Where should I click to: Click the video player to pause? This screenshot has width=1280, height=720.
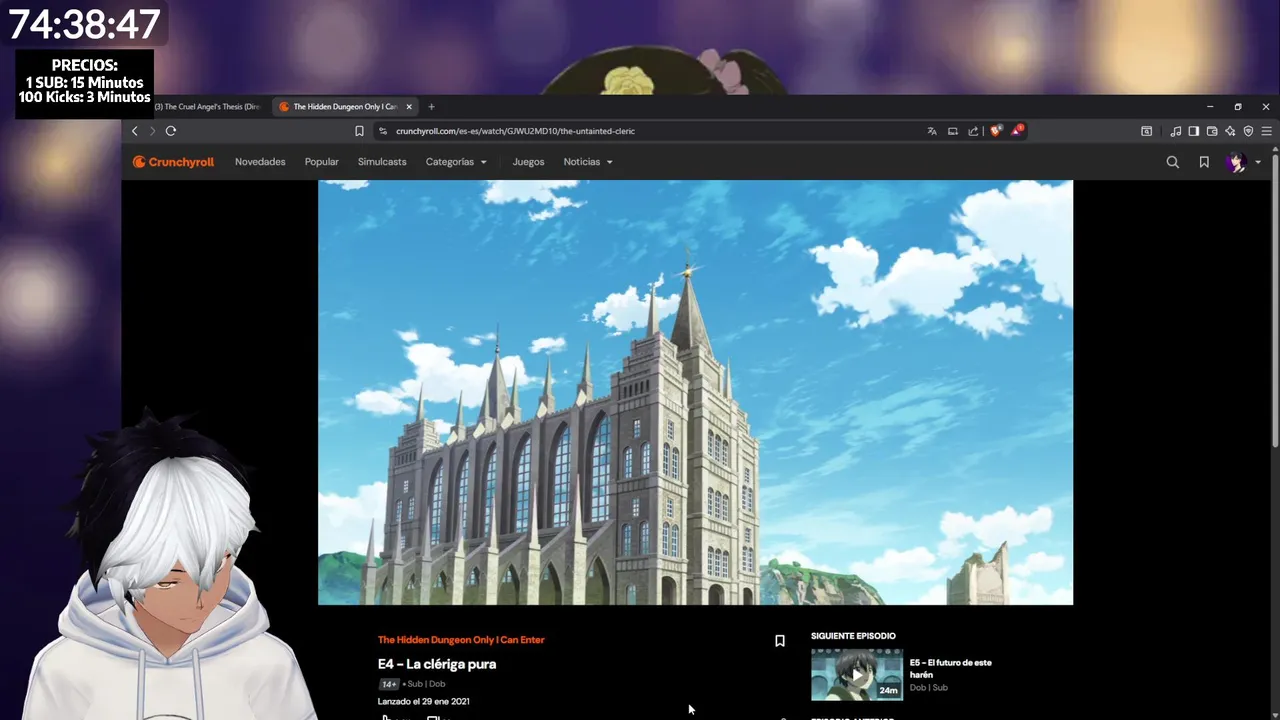pyautogui.click(x=695, y=392)
